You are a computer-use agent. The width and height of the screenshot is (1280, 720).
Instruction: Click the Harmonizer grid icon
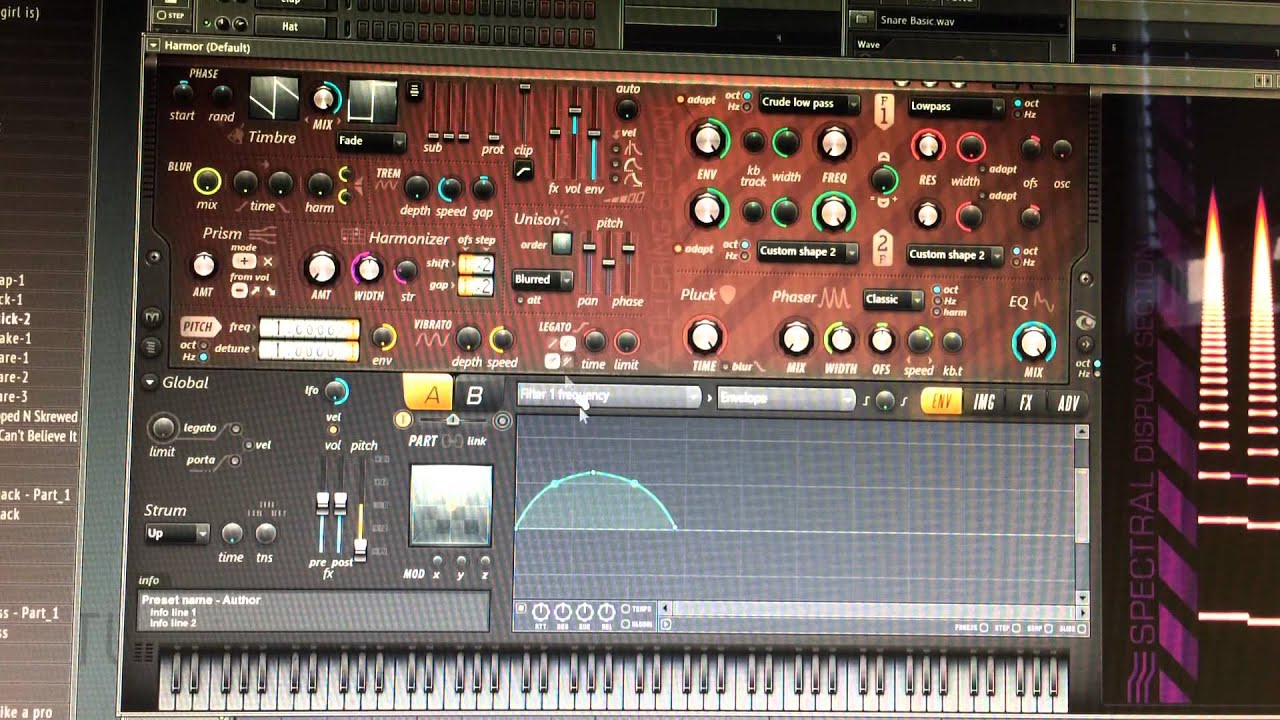(352, 237)
